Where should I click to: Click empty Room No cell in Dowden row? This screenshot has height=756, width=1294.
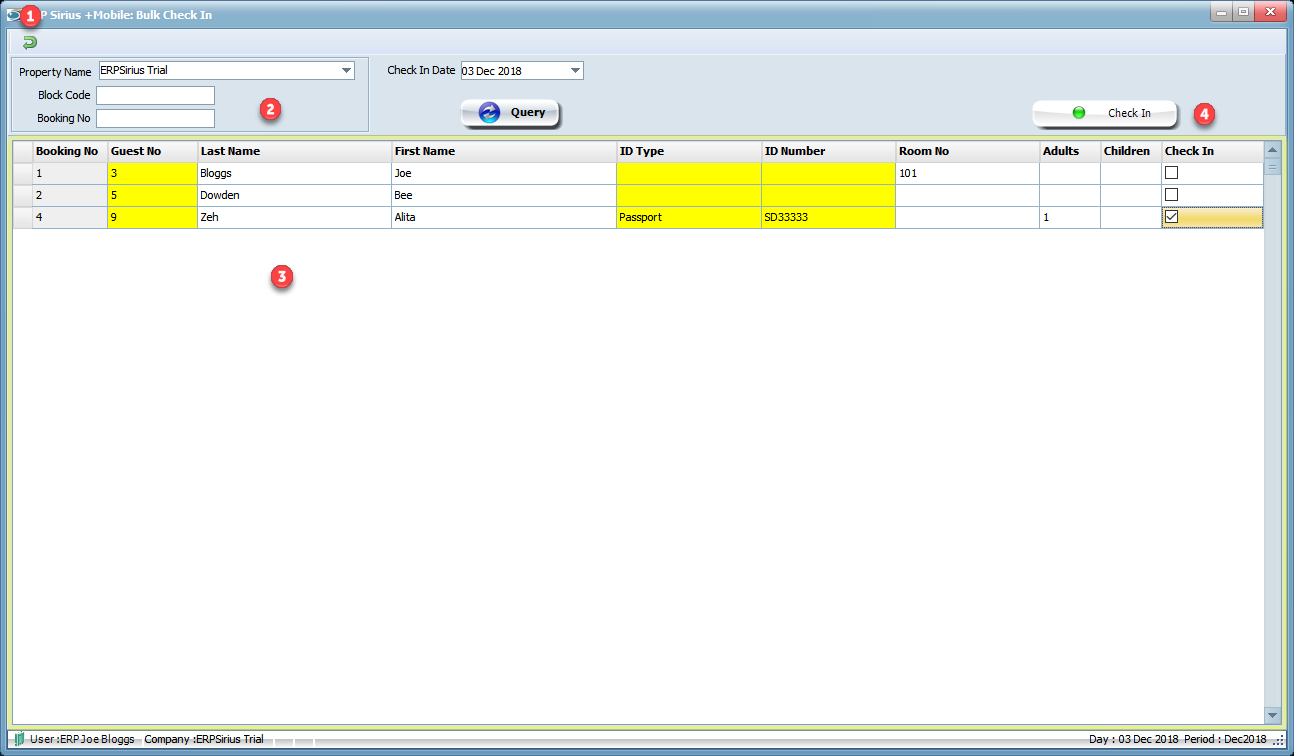click(967, 195)
